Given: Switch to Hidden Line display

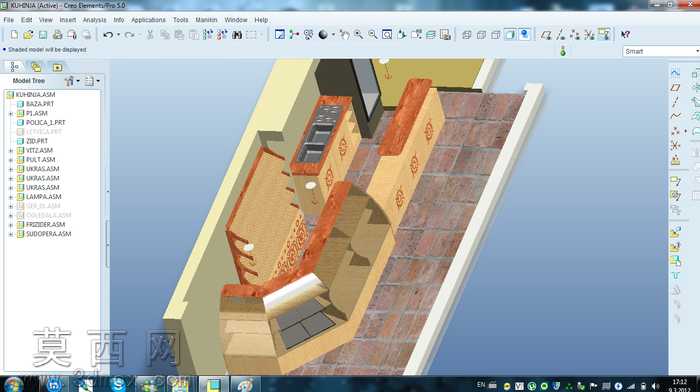Looking at the screenshot, I should pyautogui.click(x=481, y=34).
